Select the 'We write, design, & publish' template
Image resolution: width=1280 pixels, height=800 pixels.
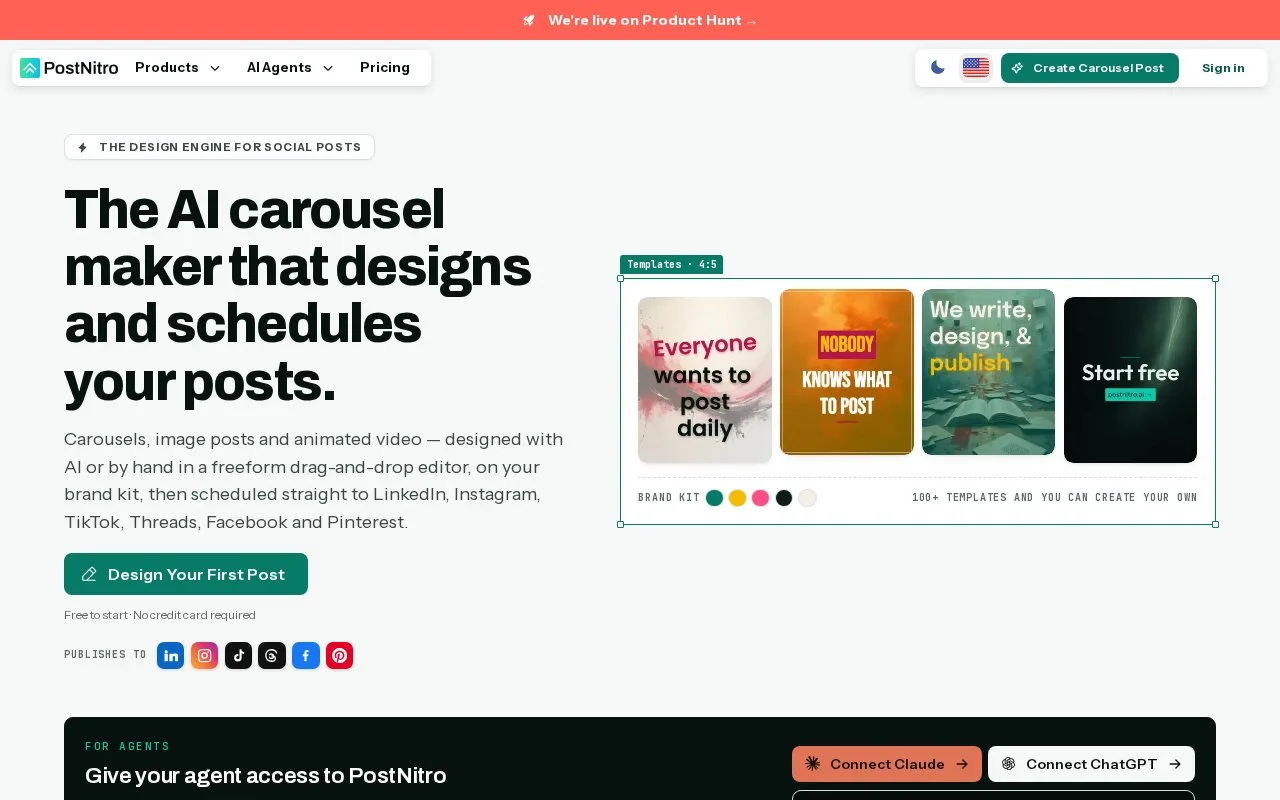[x=988, y=372]
